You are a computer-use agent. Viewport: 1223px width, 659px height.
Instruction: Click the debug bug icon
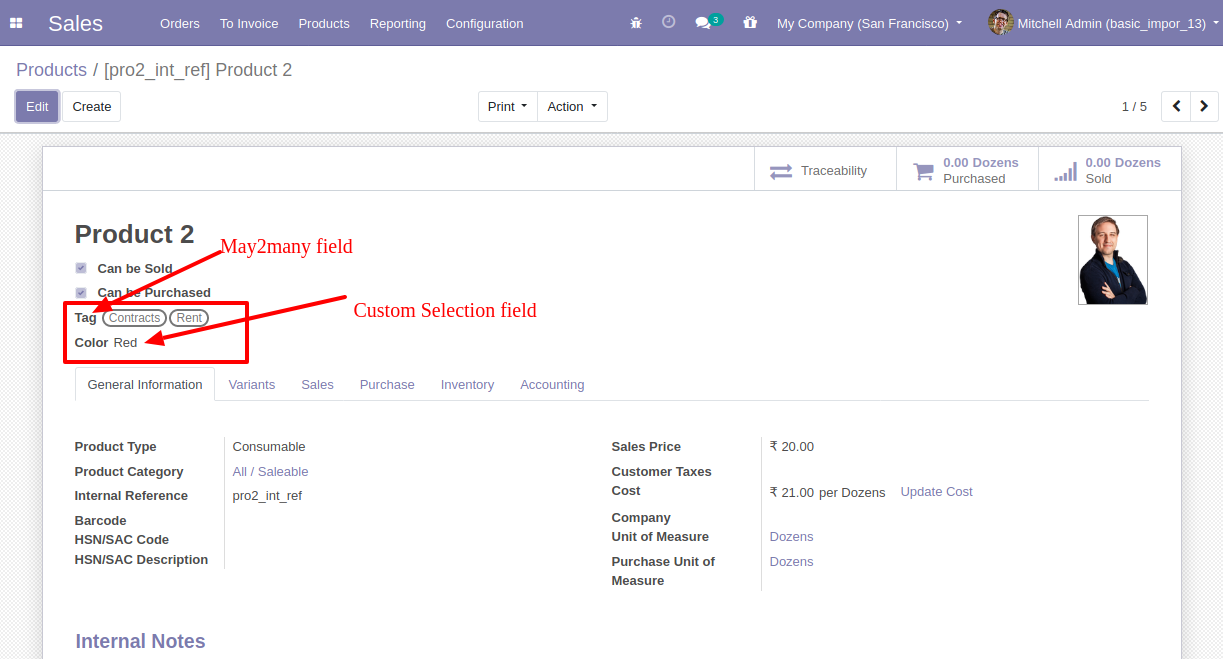pos(636,23)
